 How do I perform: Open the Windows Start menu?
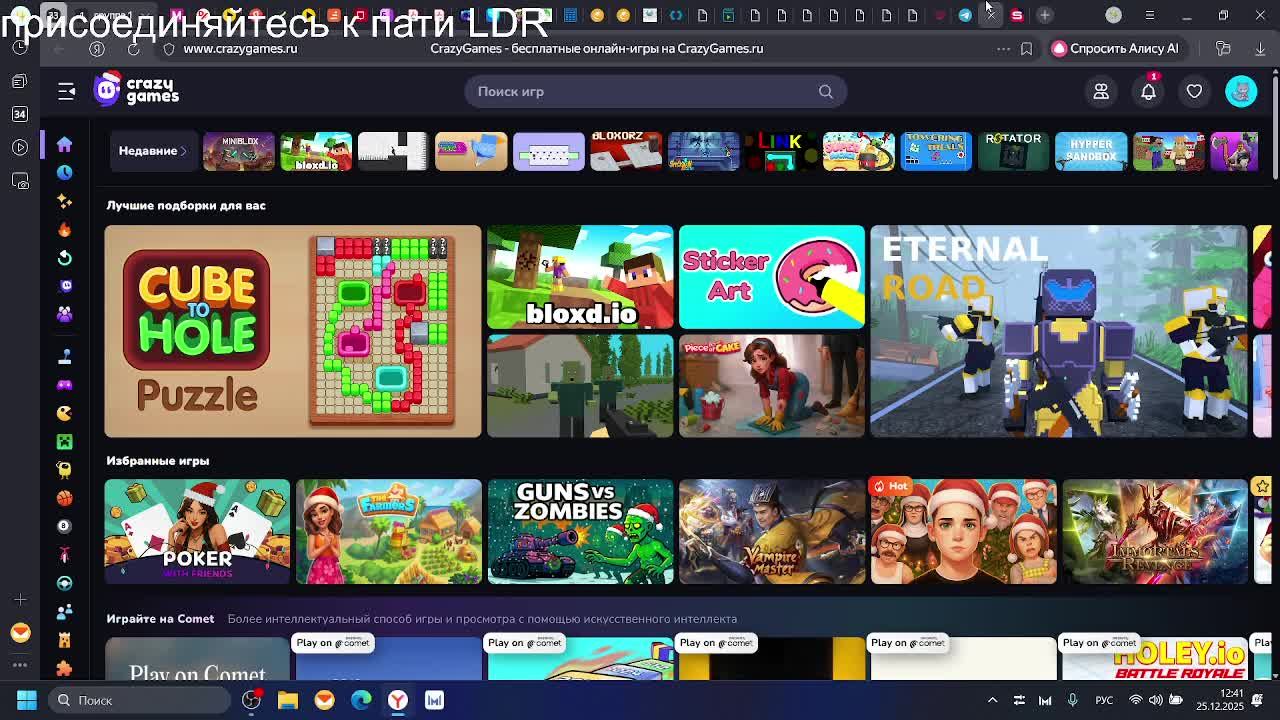click(x=26, y=700)
